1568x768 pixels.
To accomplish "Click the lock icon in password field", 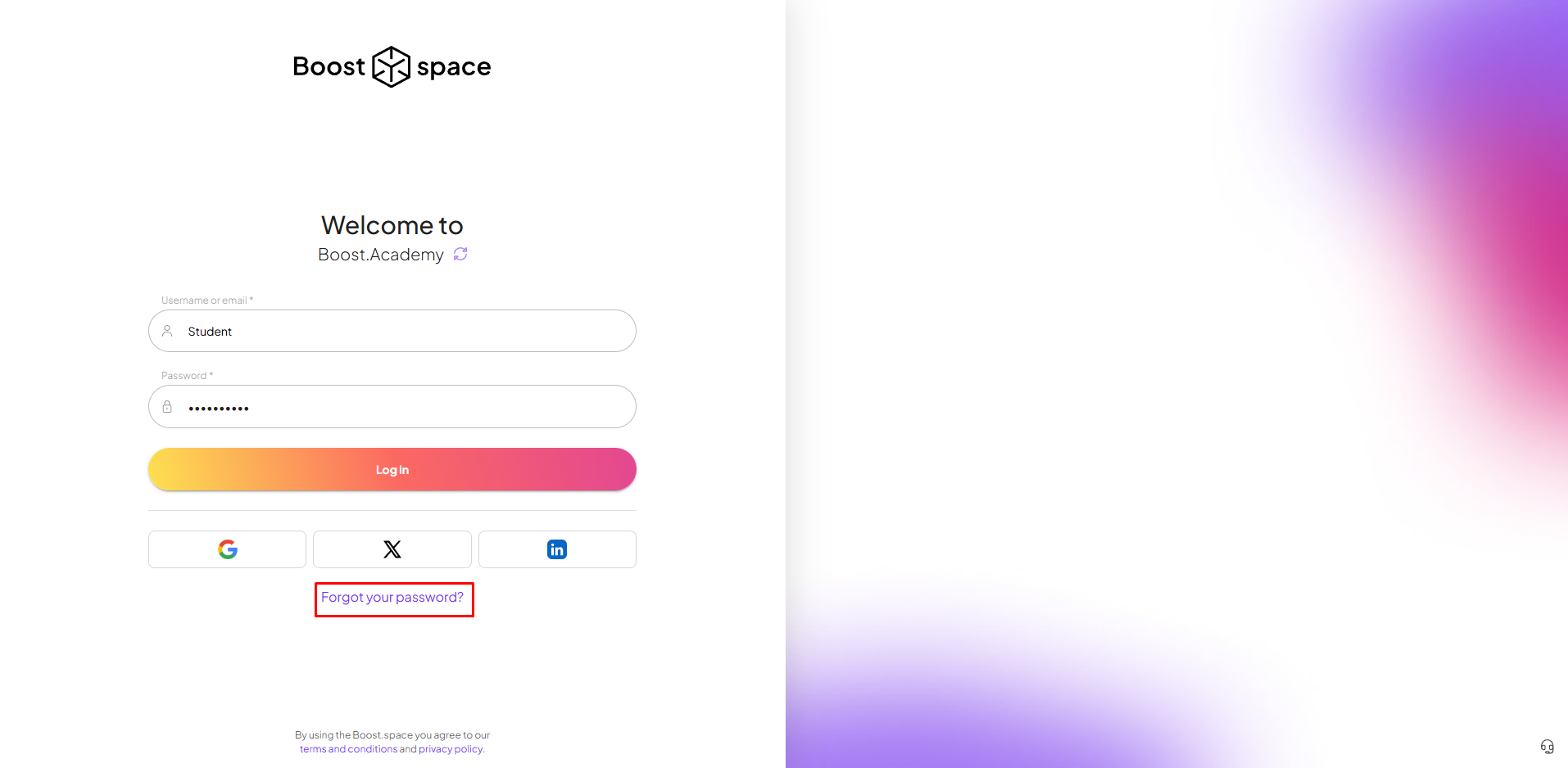I will 167,407.
